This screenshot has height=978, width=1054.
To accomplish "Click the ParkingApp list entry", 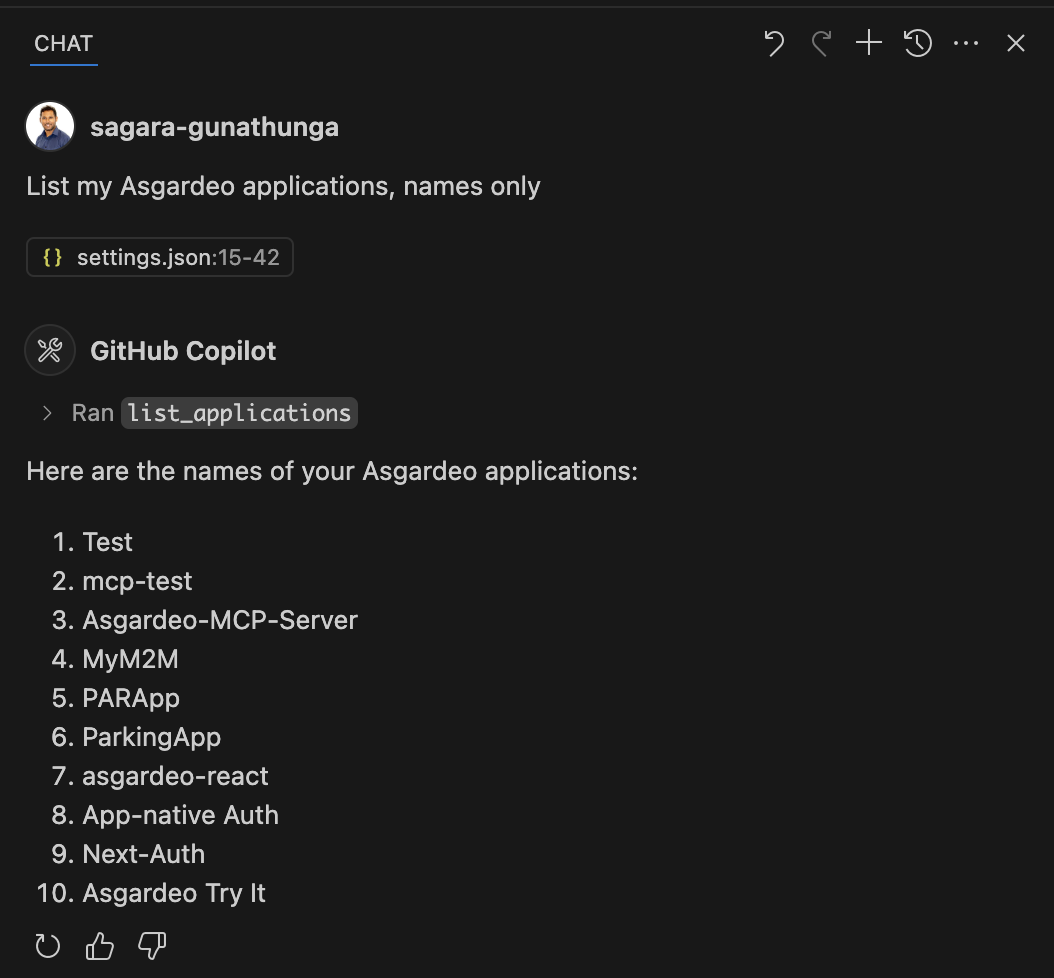I will click(151, 737).
